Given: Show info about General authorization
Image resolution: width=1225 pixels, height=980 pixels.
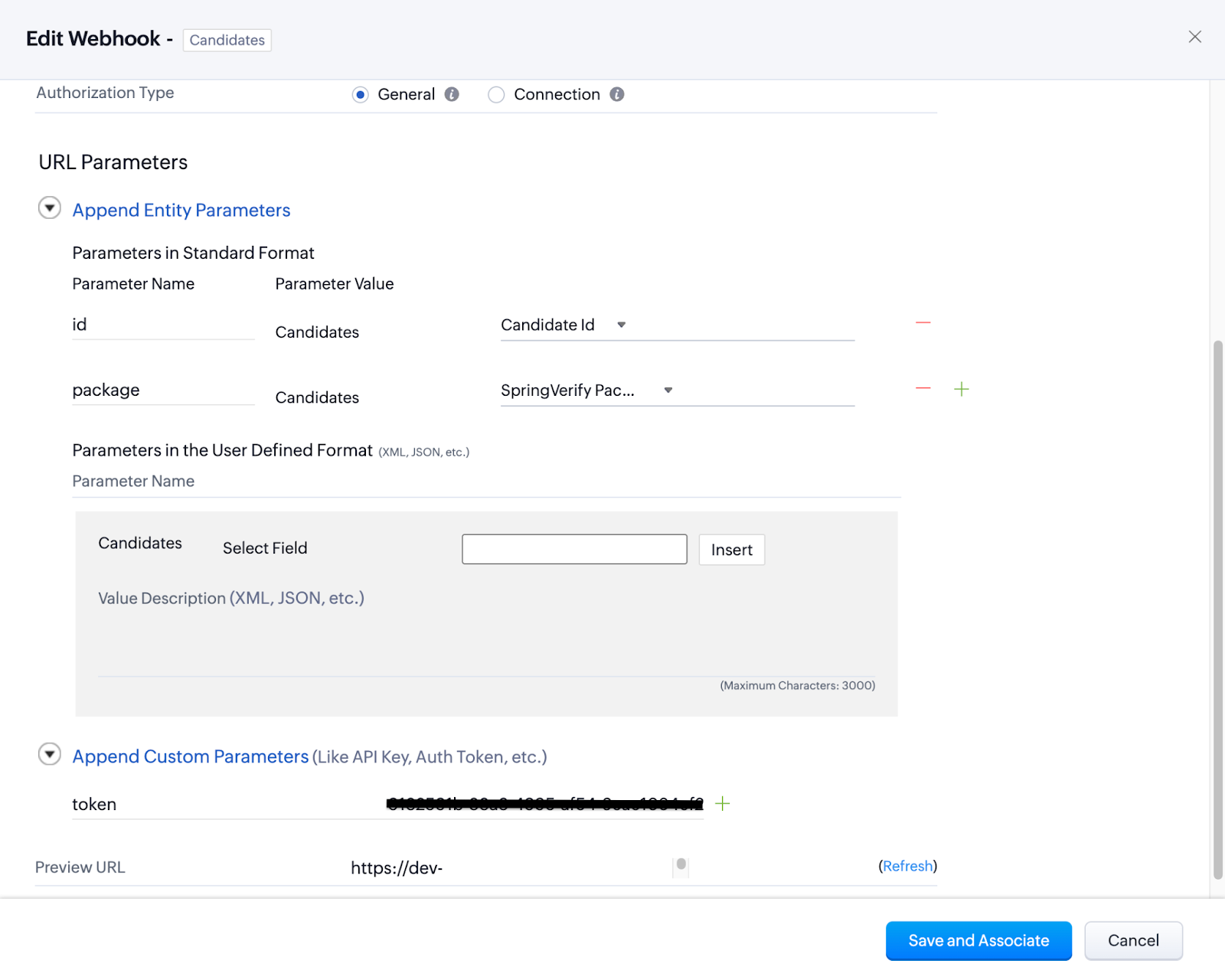Looking at the screenshot, I should (x=452, y=94).
